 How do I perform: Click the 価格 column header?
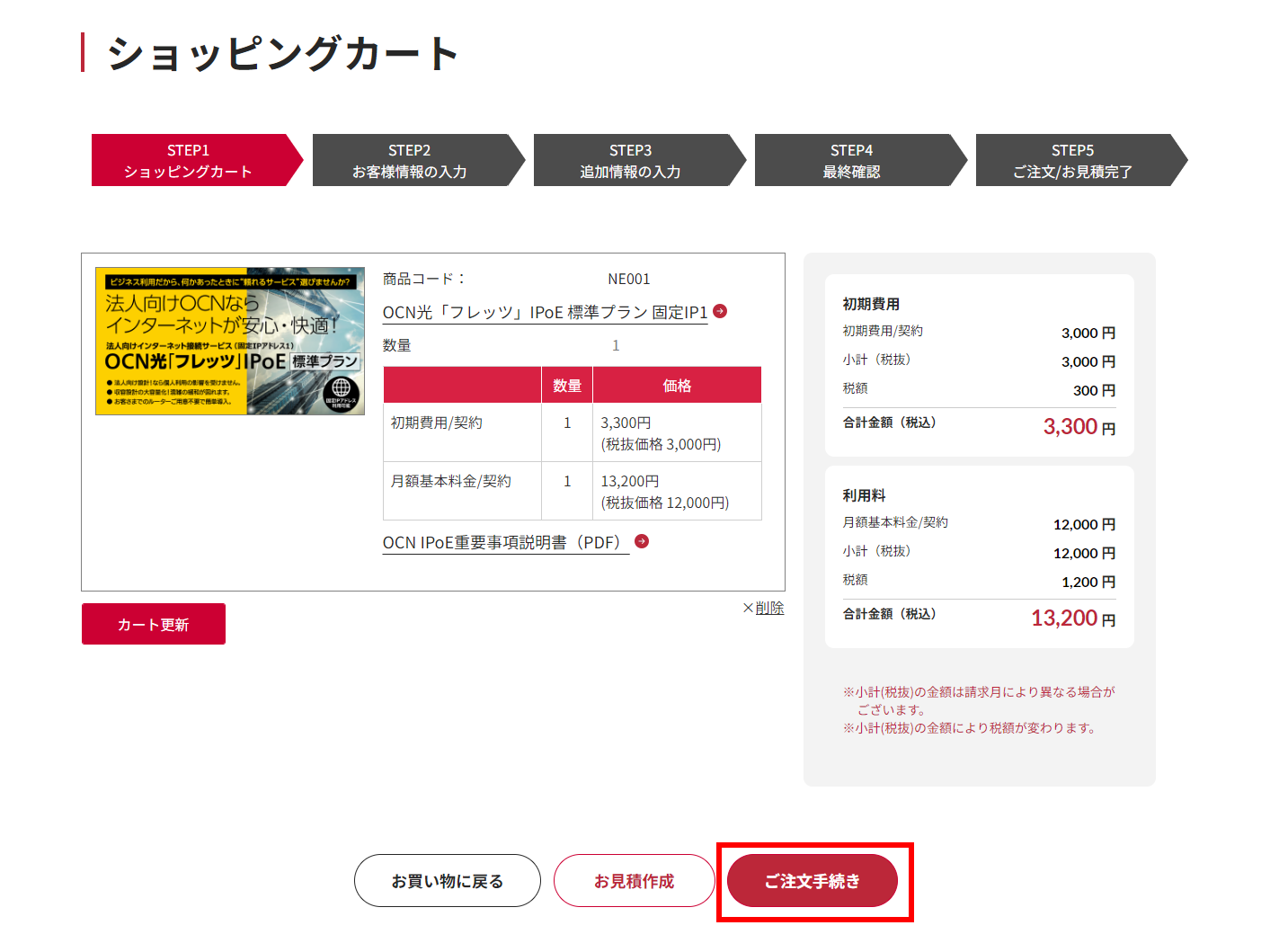pos(677,385)
